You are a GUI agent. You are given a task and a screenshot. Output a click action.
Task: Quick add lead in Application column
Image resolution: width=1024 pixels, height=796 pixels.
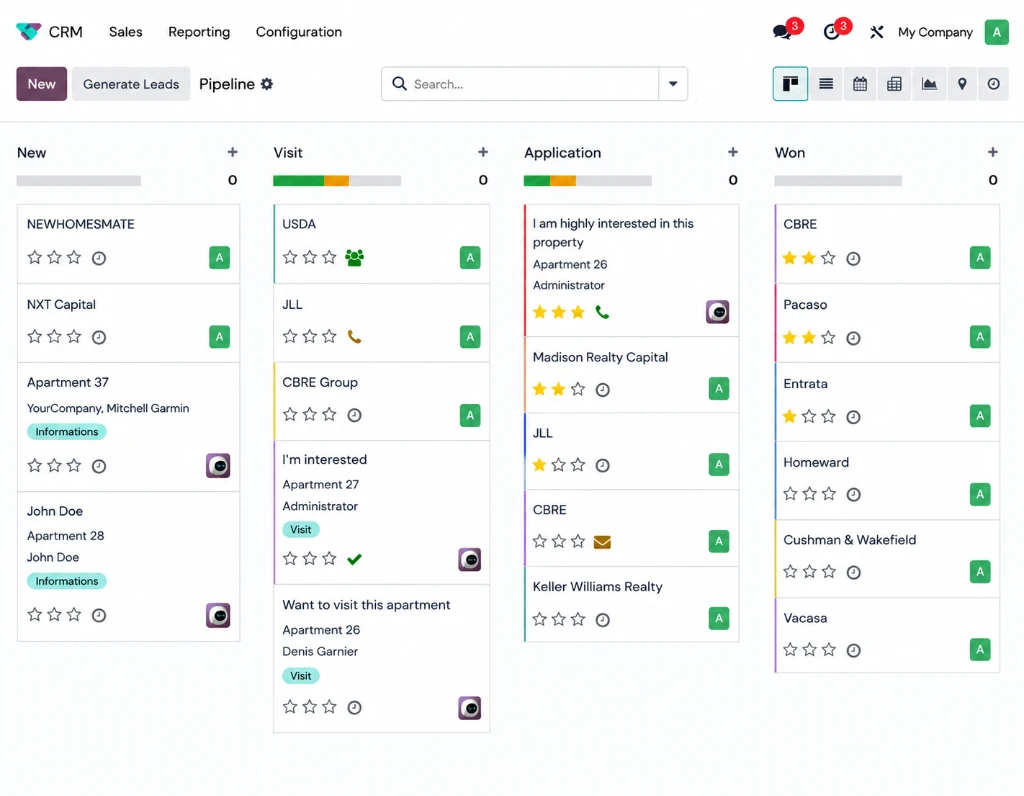tap(733, 152)
